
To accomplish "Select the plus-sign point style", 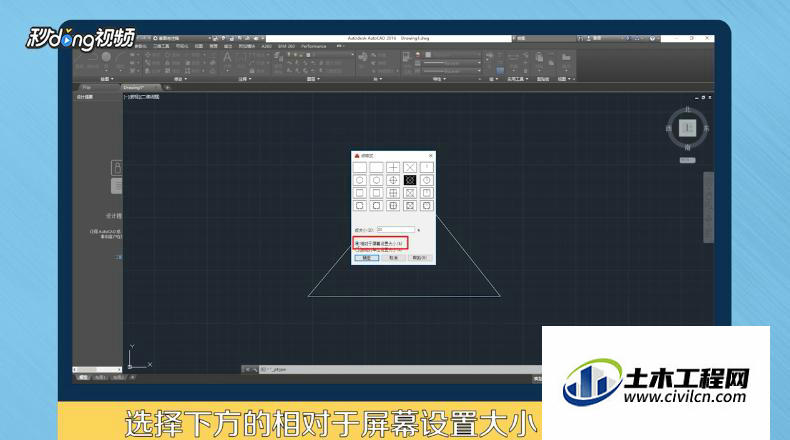I will 393,167.
